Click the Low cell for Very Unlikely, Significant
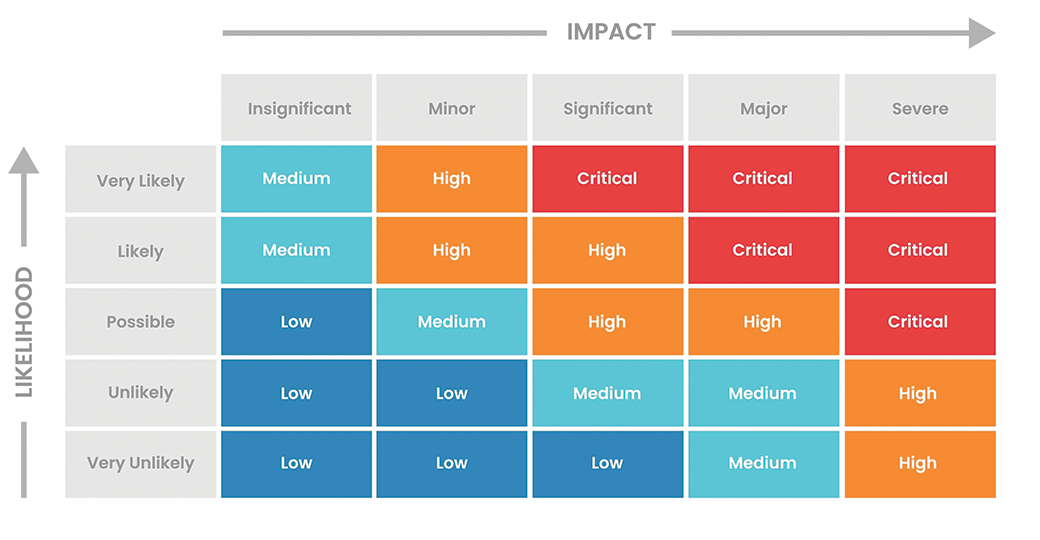This screenshot has height=540, width=1040. 608,463
